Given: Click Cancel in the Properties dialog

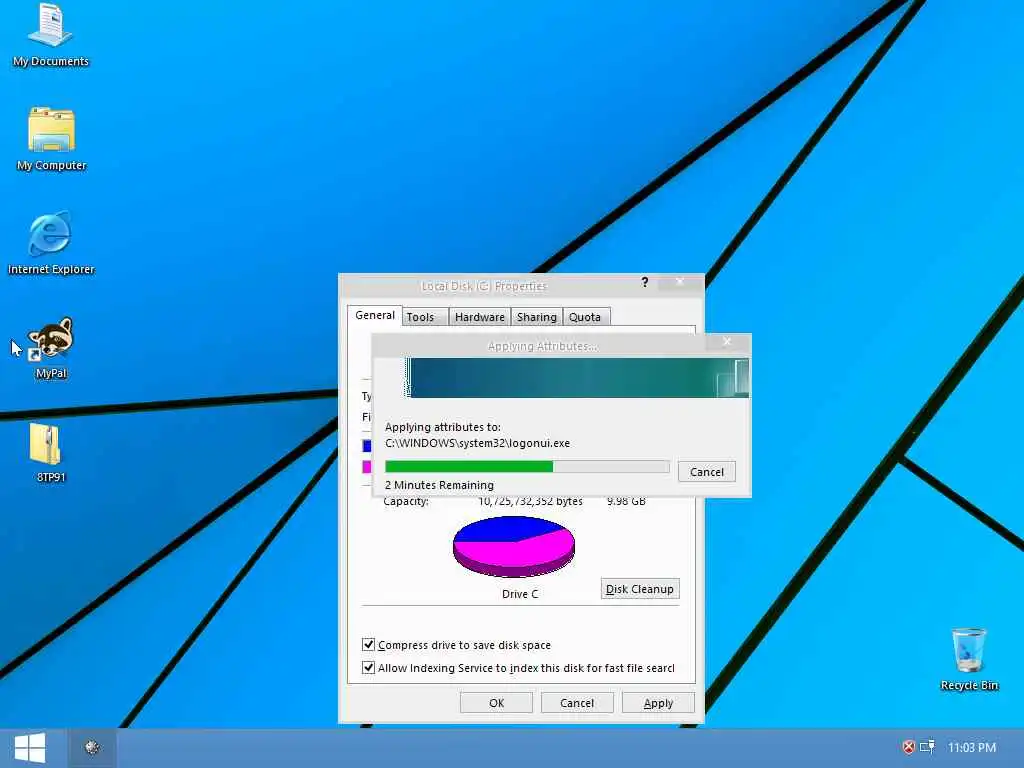Looking at the screenshot, I should tap(577, 703).
